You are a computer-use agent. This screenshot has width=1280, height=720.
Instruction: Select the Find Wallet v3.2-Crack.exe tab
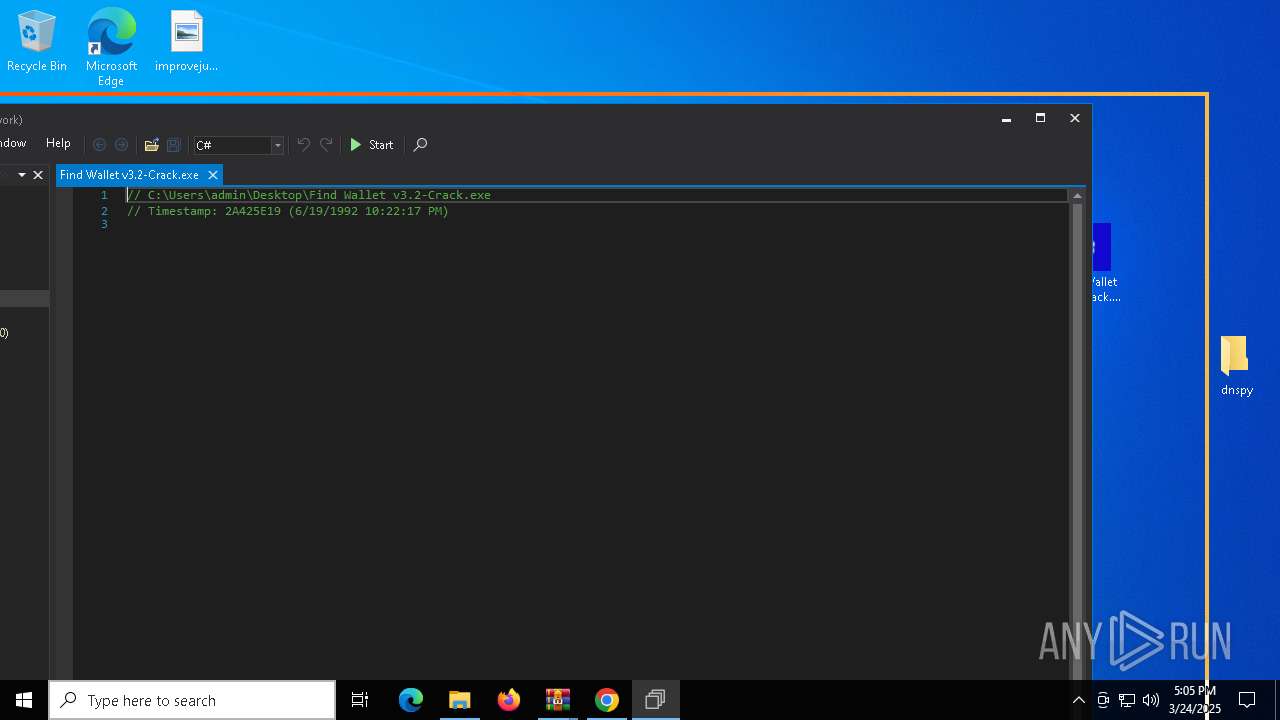pos(129,175)
